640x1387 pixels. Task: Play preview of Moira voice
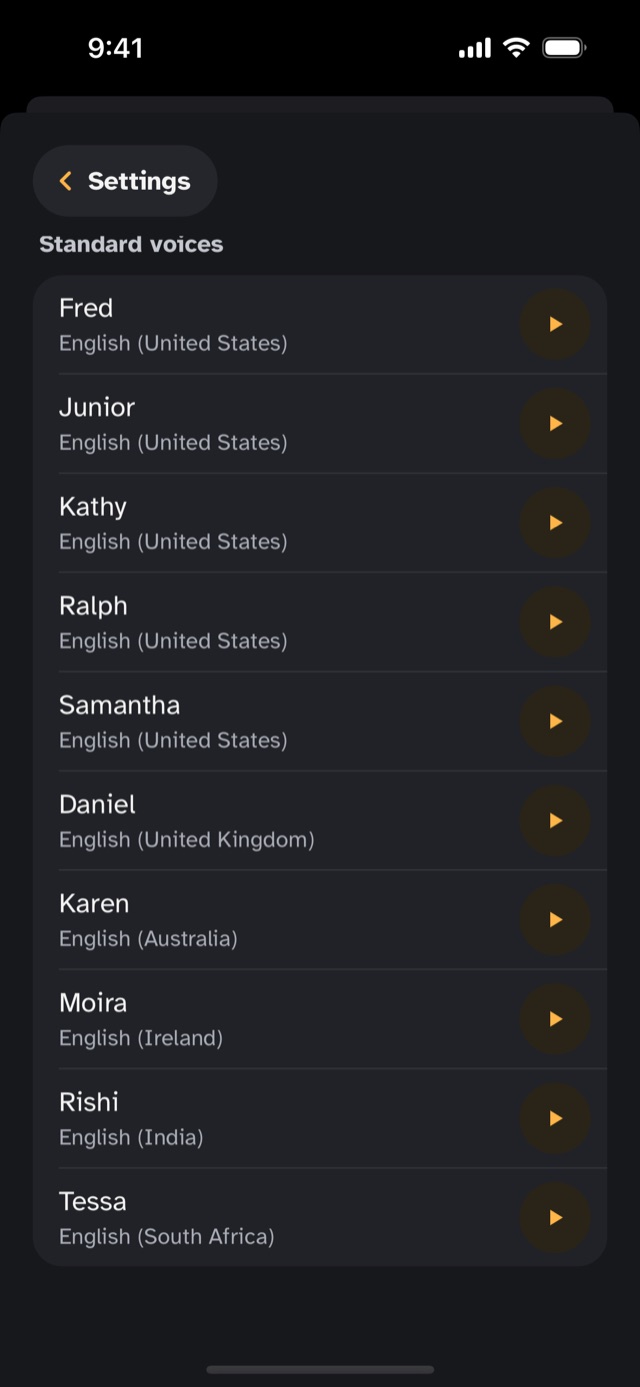click(x=555, y=1018)
